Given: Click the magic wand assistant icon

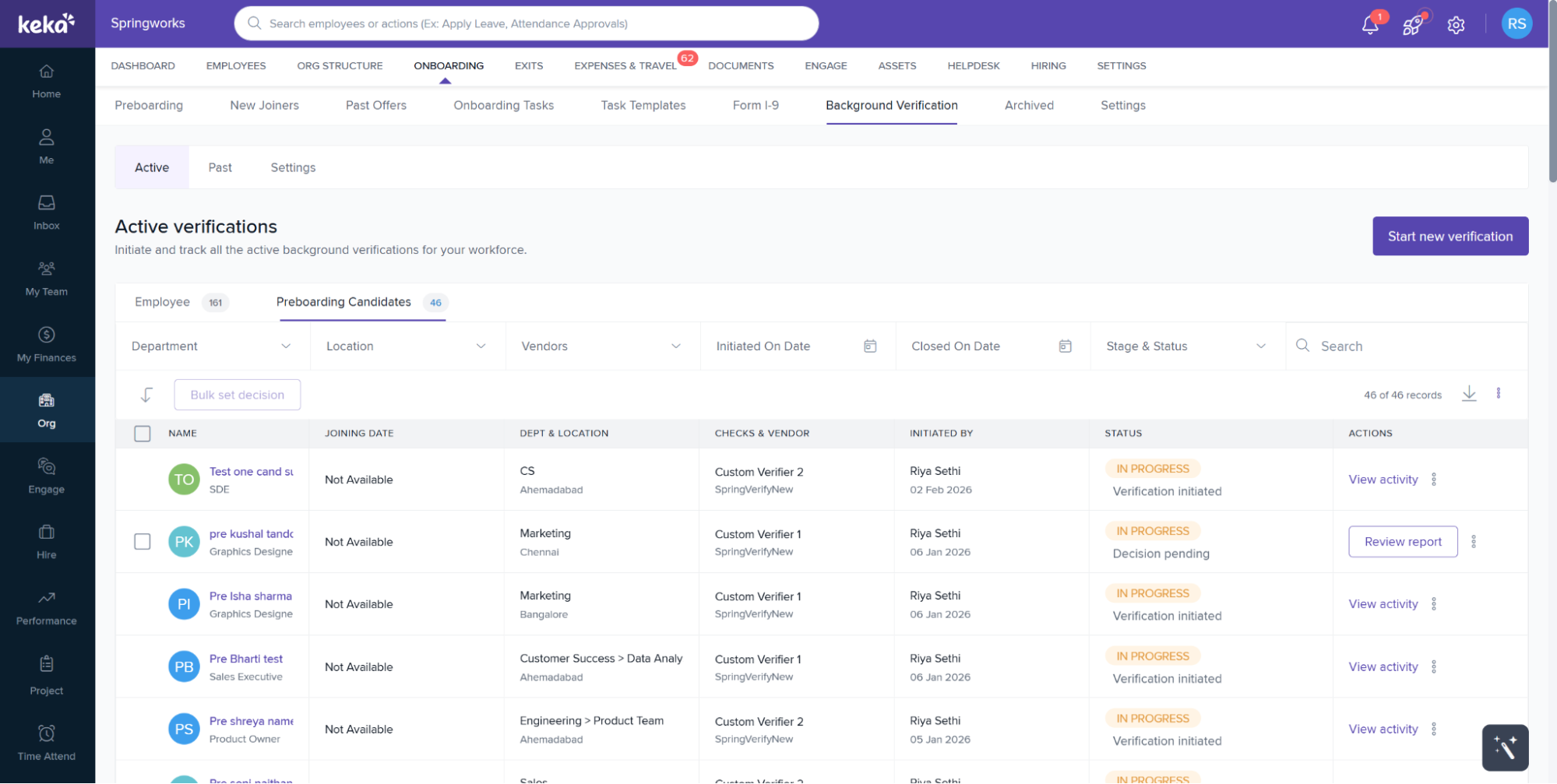Looking at the screenshot, I should (1504, 747).
